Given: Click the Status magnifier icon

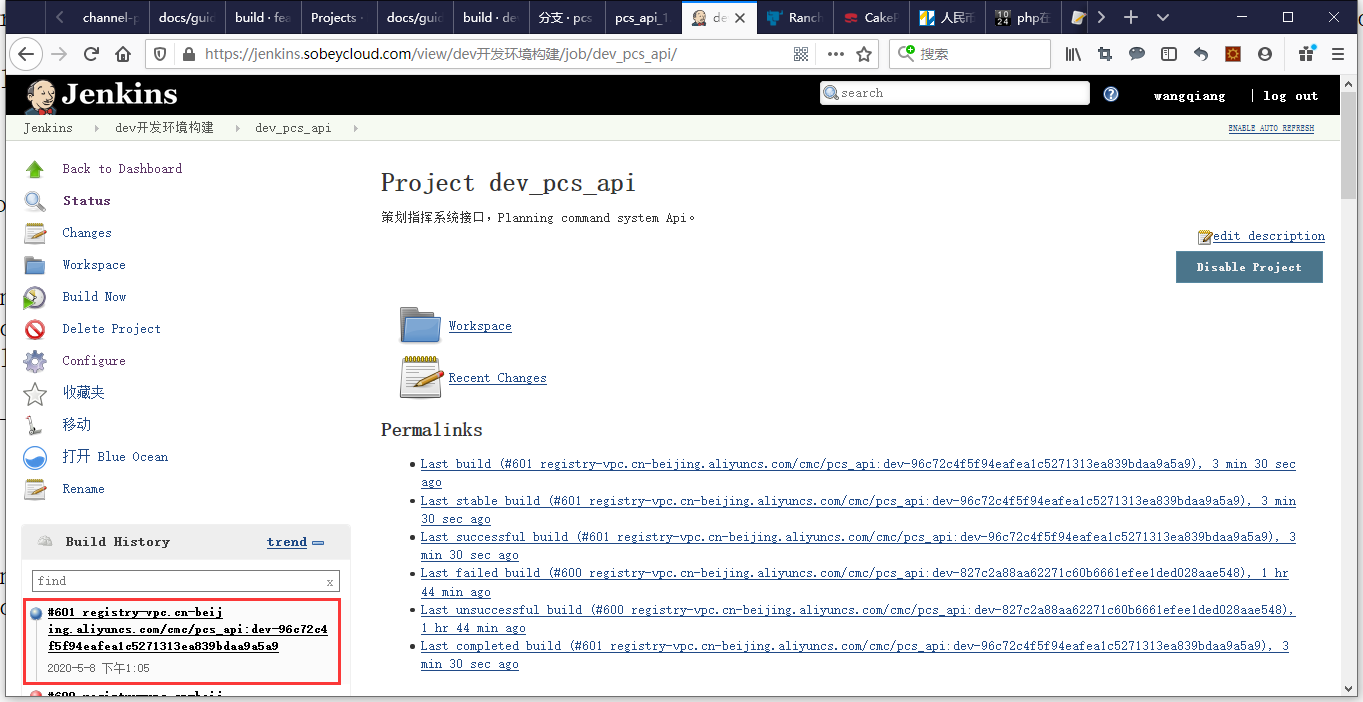Looking at the screenshot, I should tap(35, 201).
